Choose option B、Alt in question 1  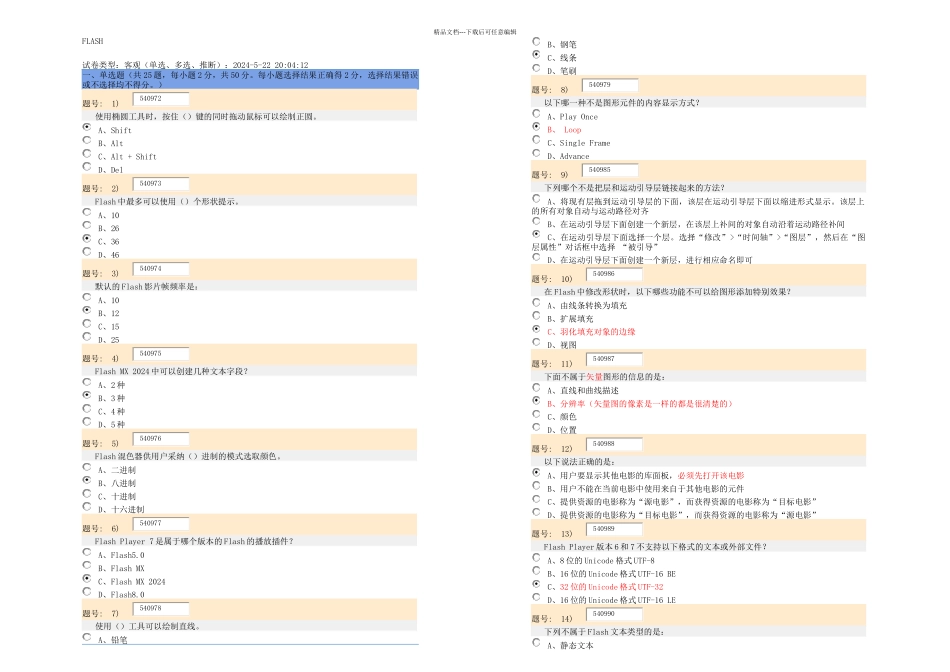(x=87, y=140)
